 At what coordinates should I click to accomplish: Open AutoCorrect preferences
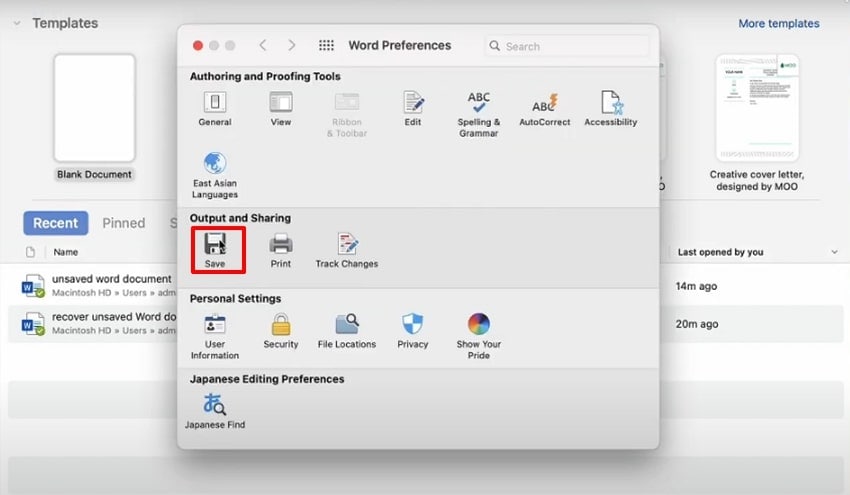click(544, 110)
